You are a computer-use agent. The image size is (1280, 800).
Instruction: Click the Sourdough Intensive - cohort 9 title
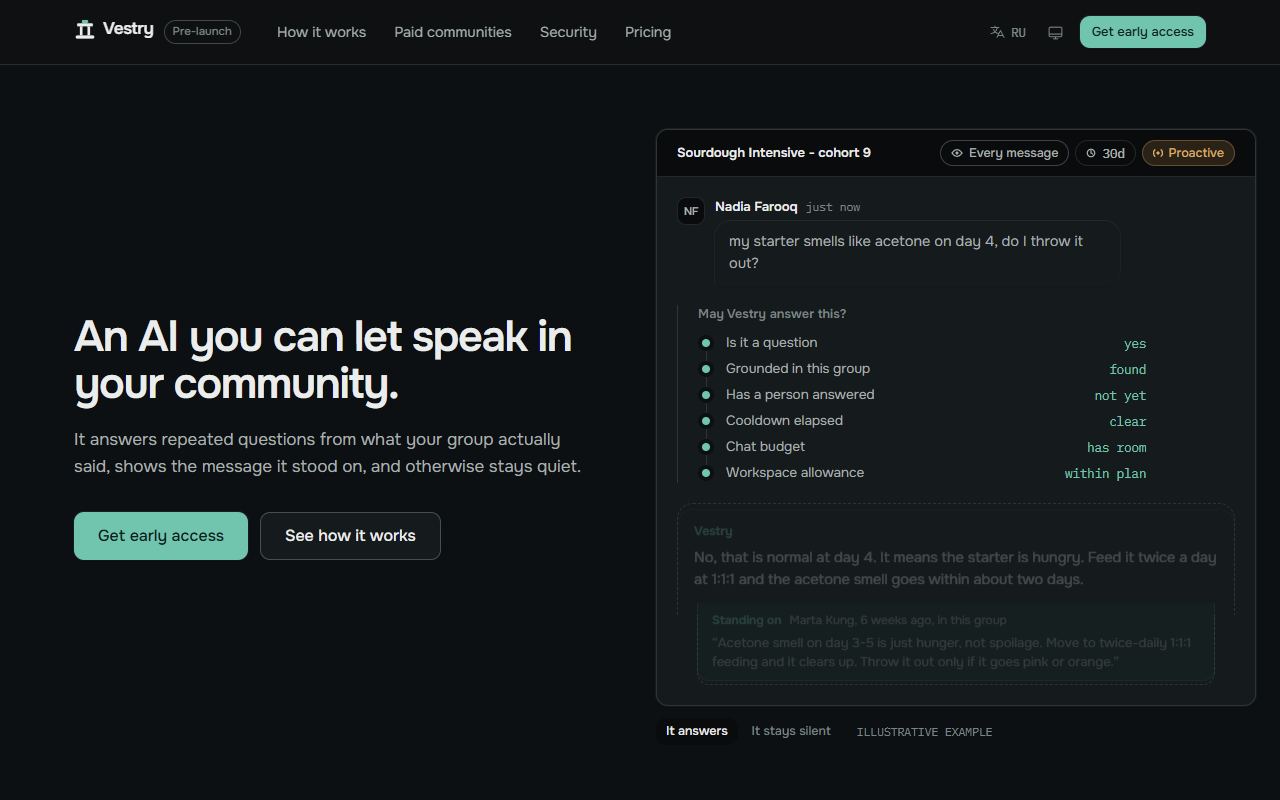774,153
